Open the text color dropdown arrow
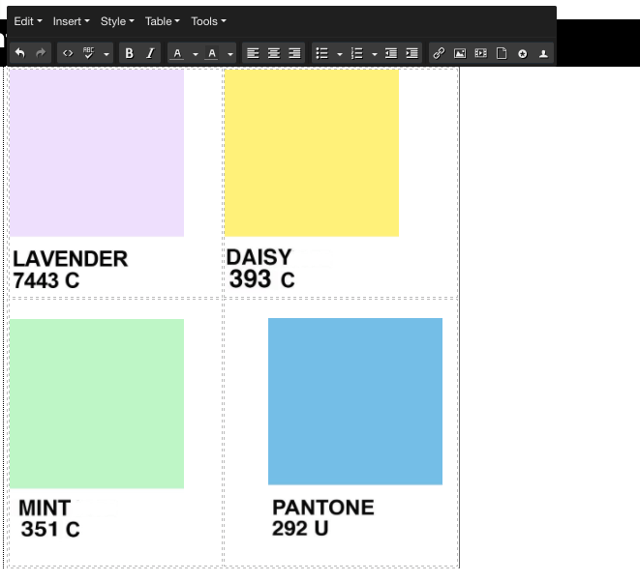The width and height of the screenshot is (640, 582). pyautogui.click(x=195, y=53)
